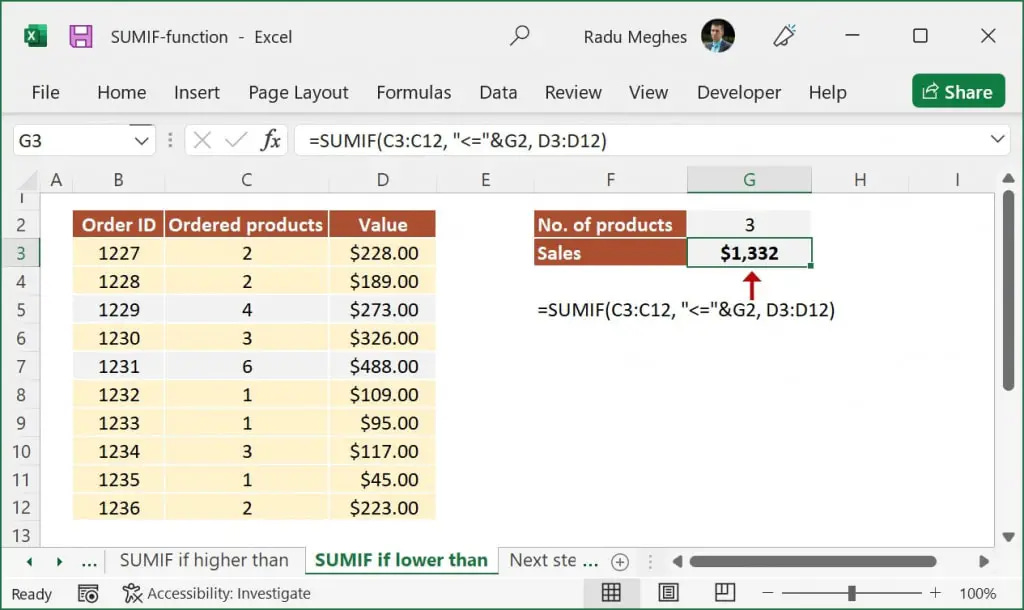This screenshot has width=1024, height=610.
Task: Select column D header
Action: [x=383, y=180]
